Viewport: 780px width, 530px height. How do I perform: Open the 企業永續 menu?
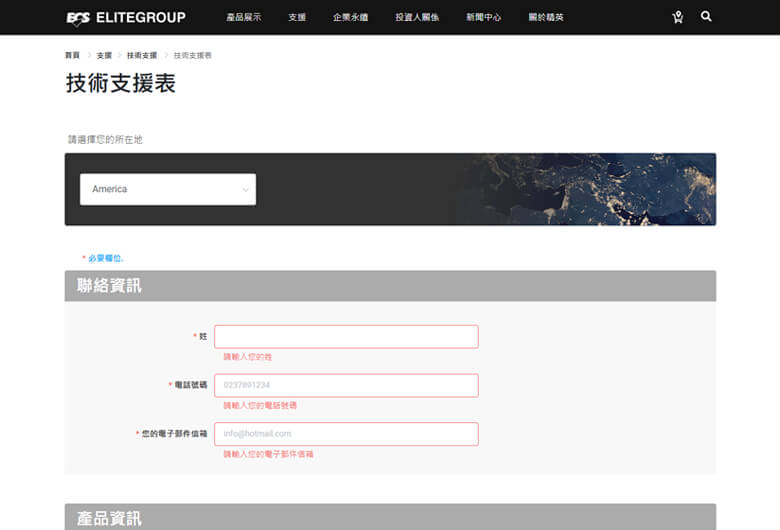pyautogui.click(x=351, y=17)
